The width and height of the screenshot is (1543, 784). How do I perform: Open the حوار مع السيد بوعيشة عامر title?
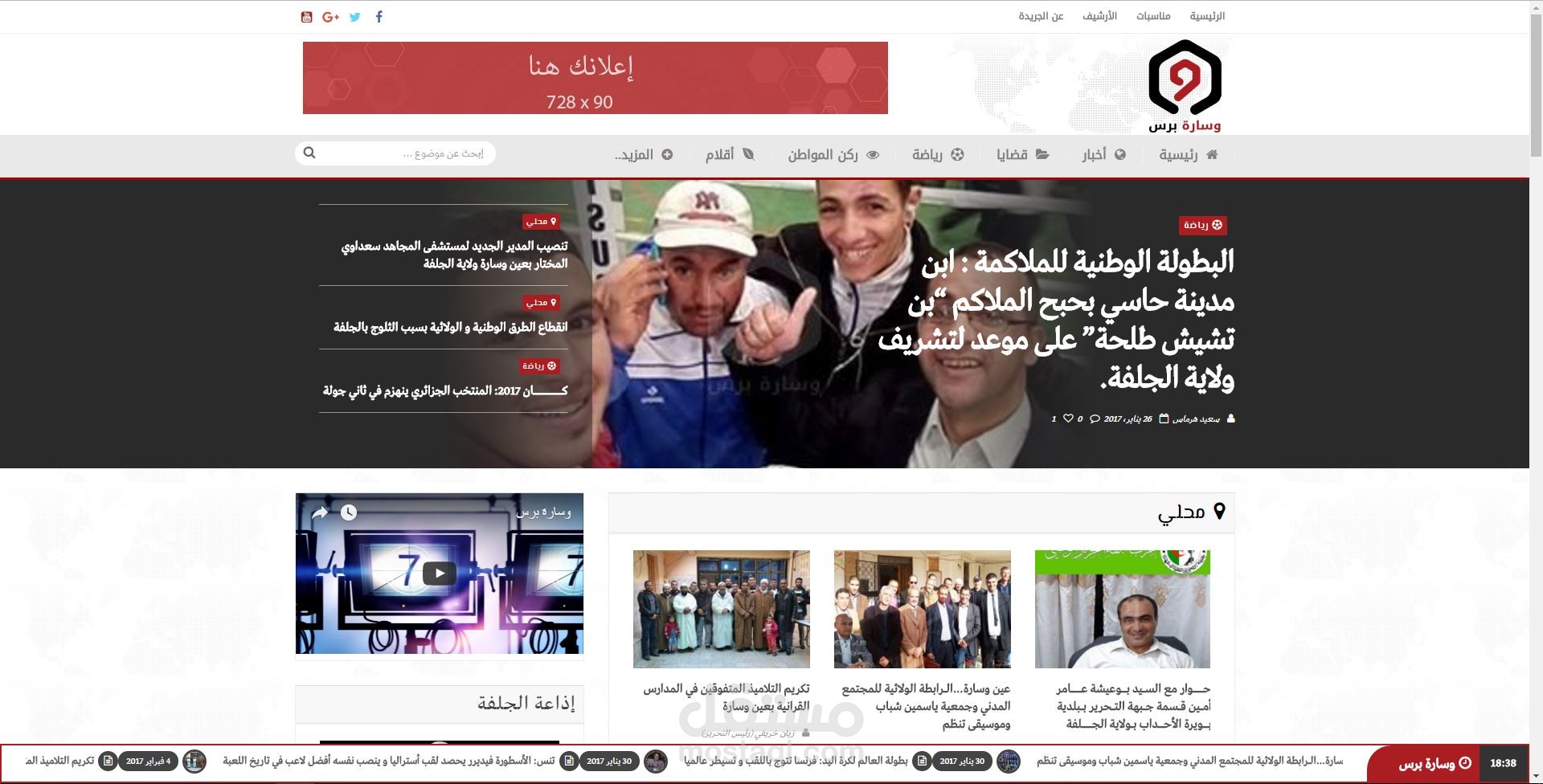(x=1133, y=707)
